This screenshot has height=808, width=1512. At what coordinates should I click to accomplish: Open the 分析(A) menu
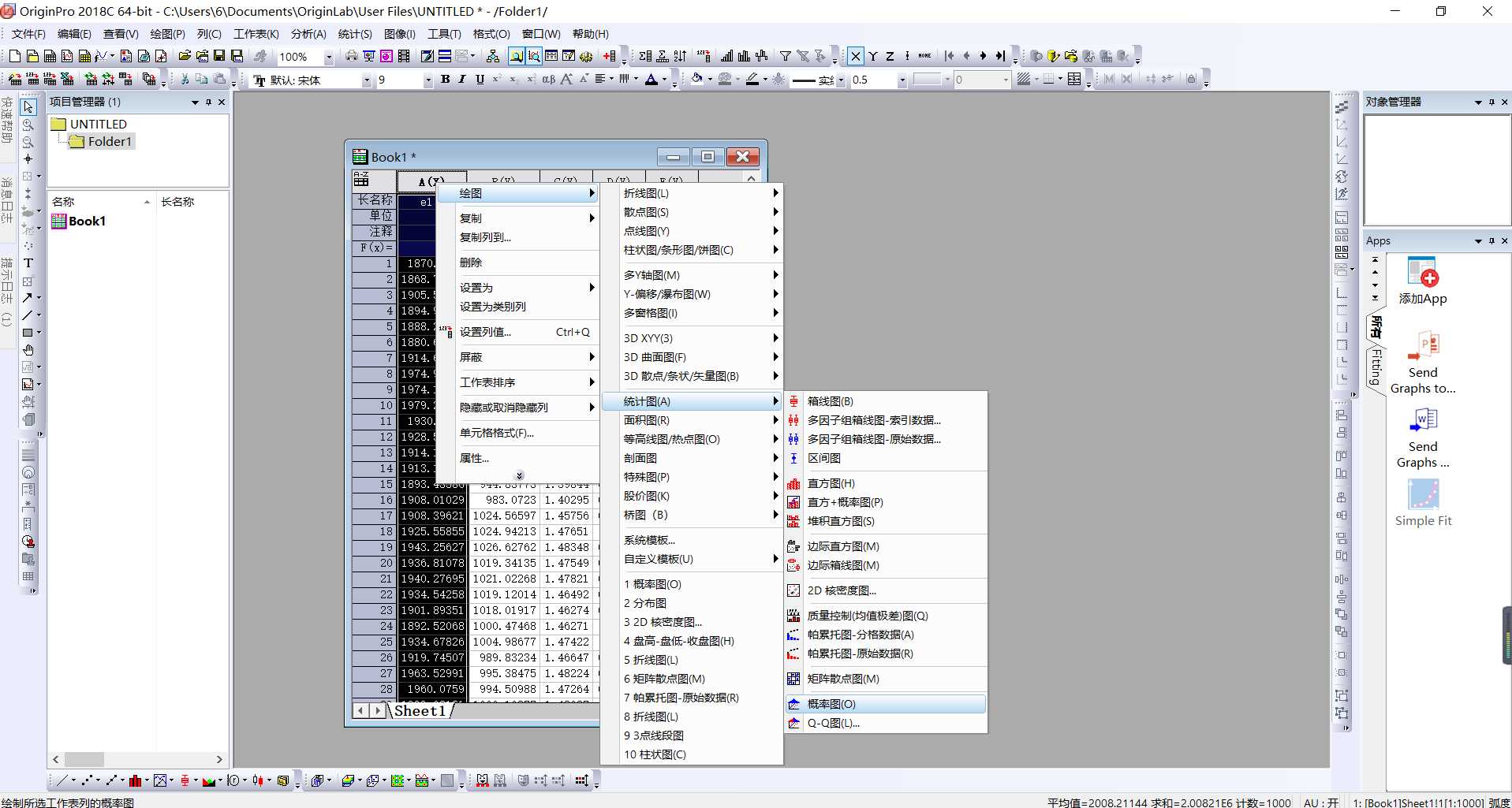click(308, 34)
